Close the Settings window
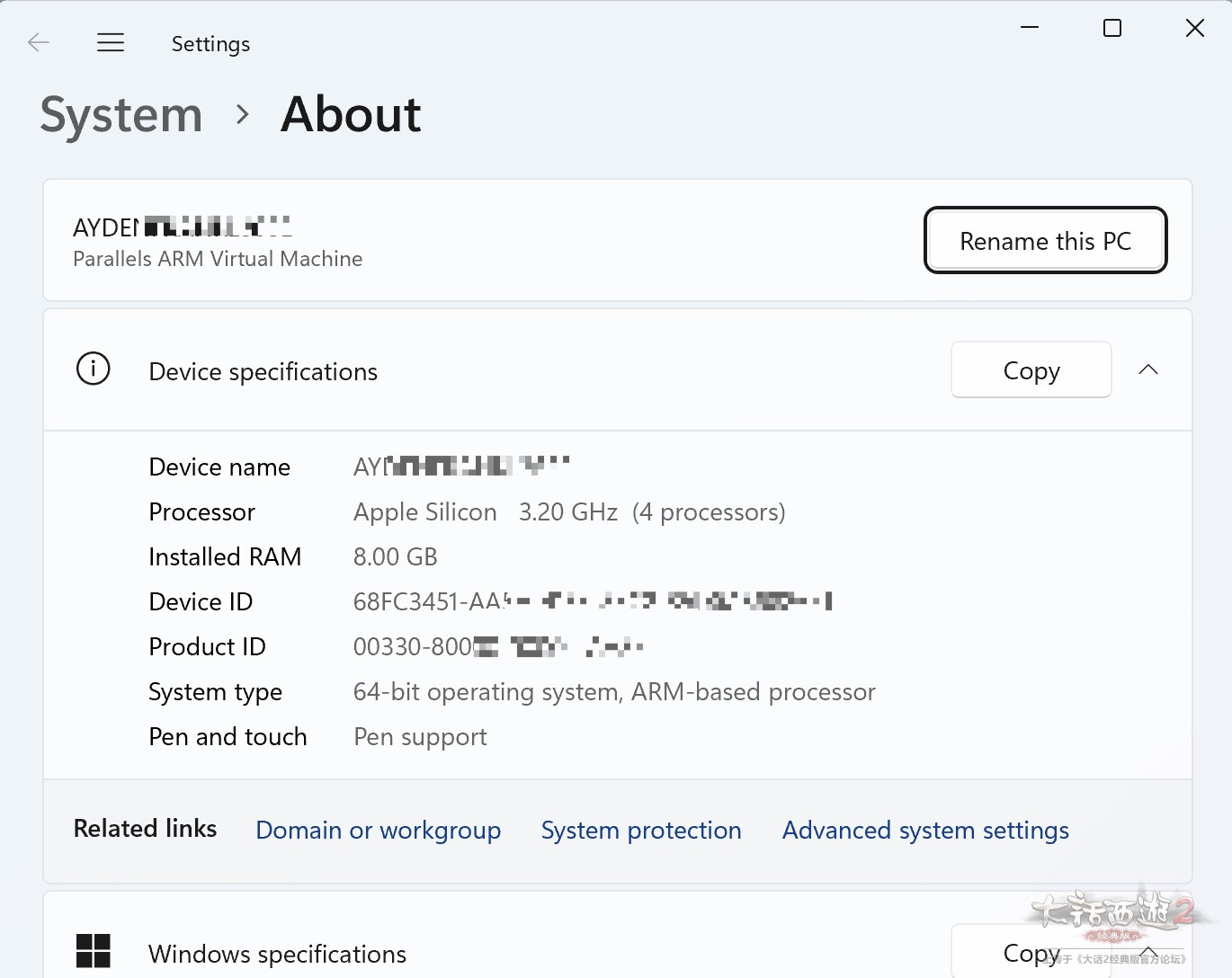The height and width of the screenshot is (978, 1232). coord(1195,28)
